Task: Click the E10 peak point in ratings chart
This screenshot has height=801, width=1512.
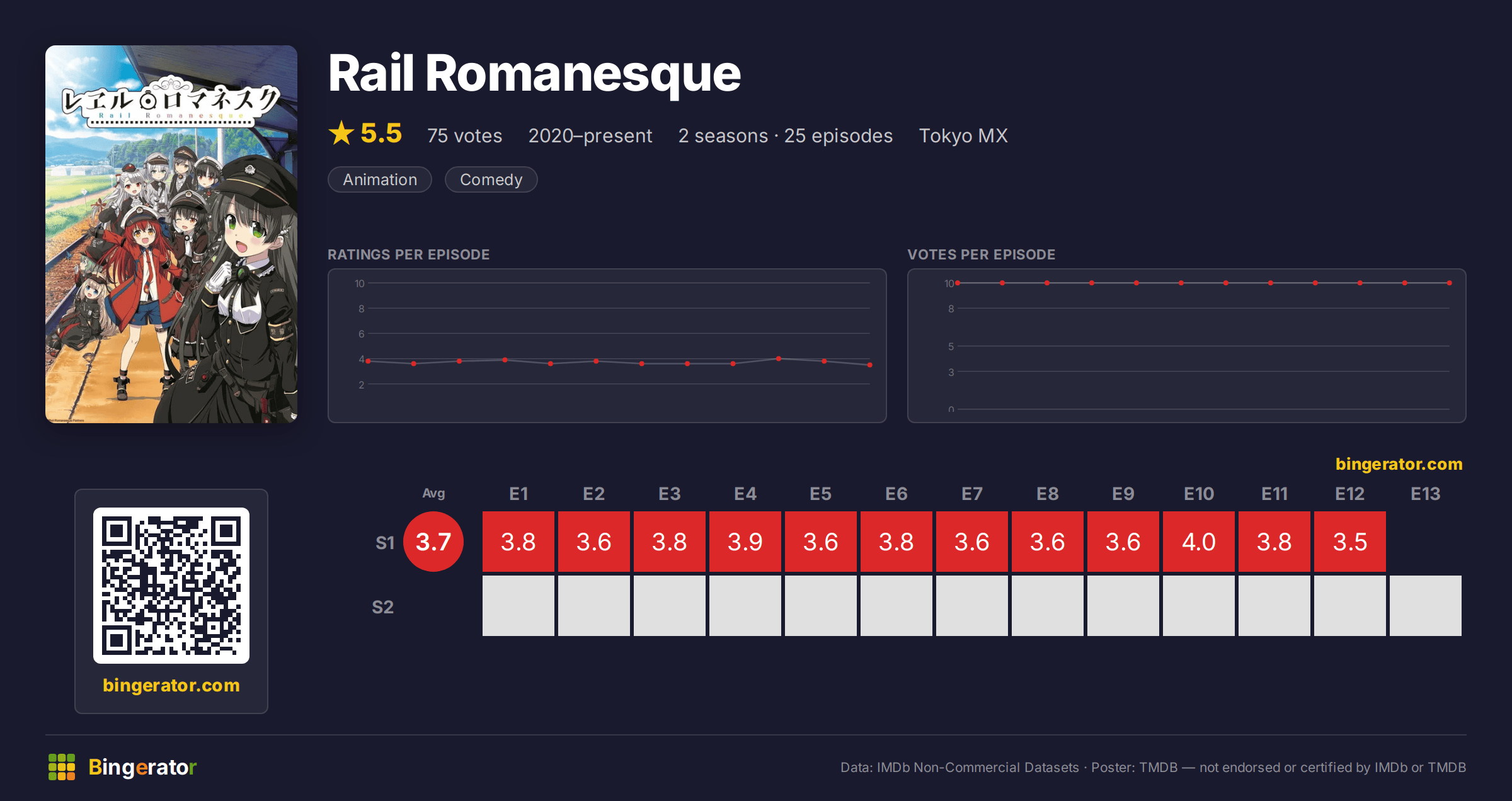Action: (x=779, y=358)
